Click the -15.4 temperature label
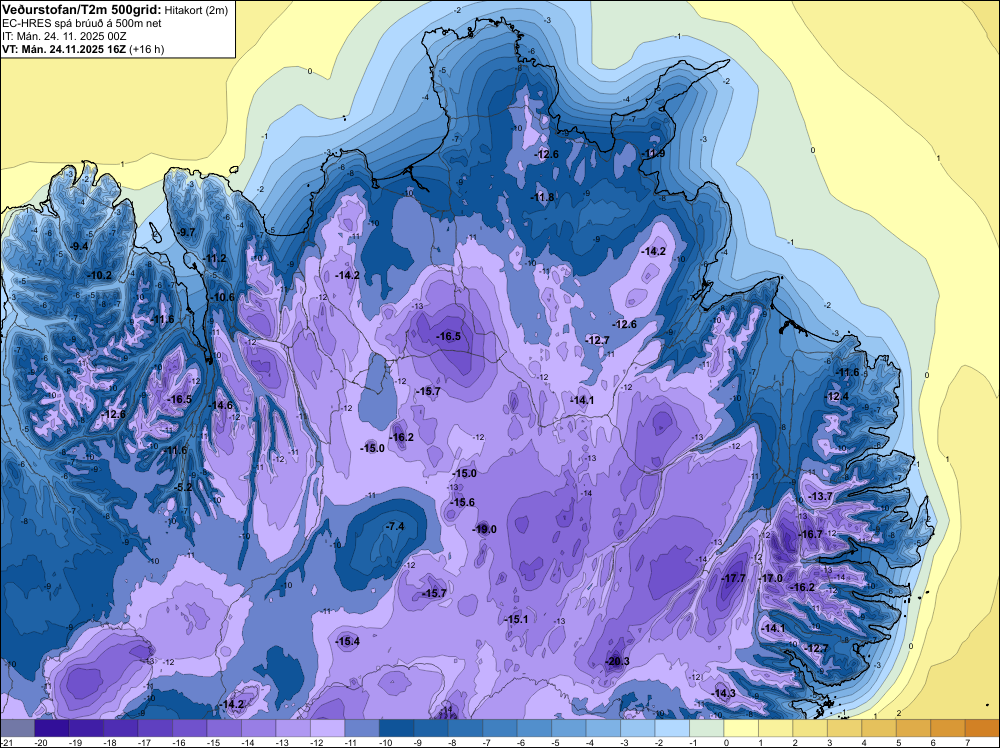 point(348,642)
